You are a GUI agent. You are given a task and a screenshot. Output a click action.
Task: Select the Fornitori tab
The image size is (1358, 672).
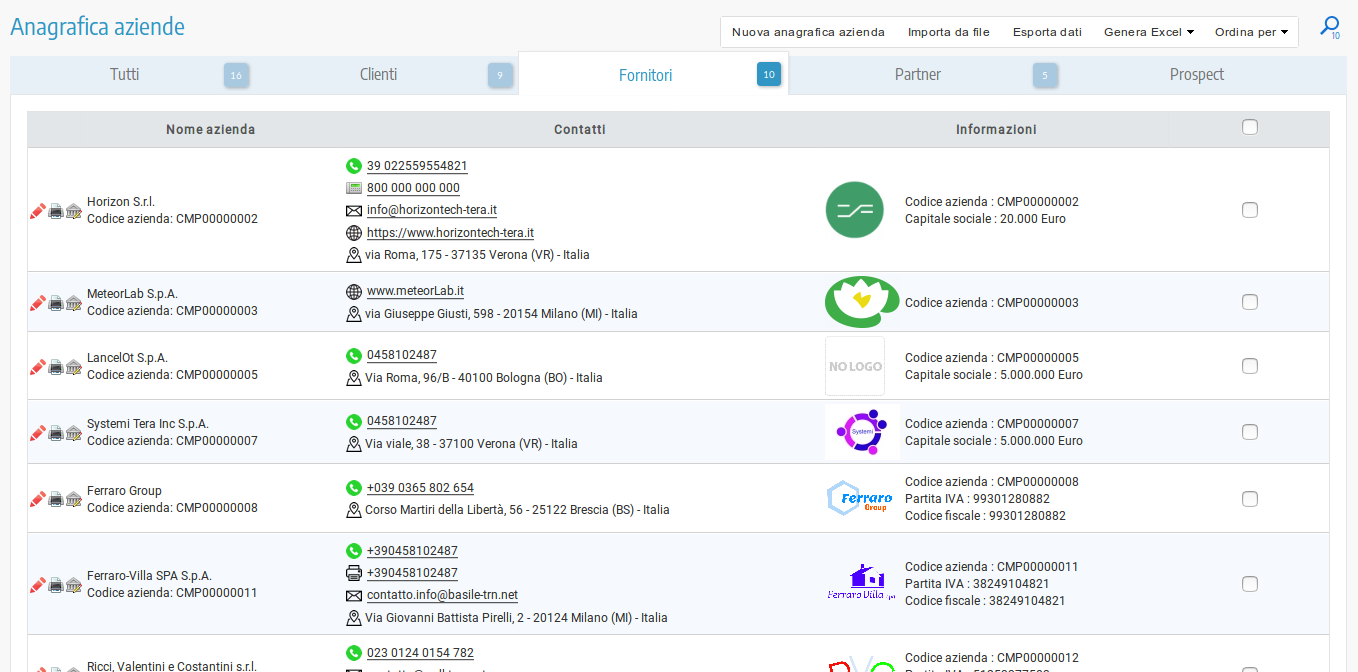tap(646, 75)
